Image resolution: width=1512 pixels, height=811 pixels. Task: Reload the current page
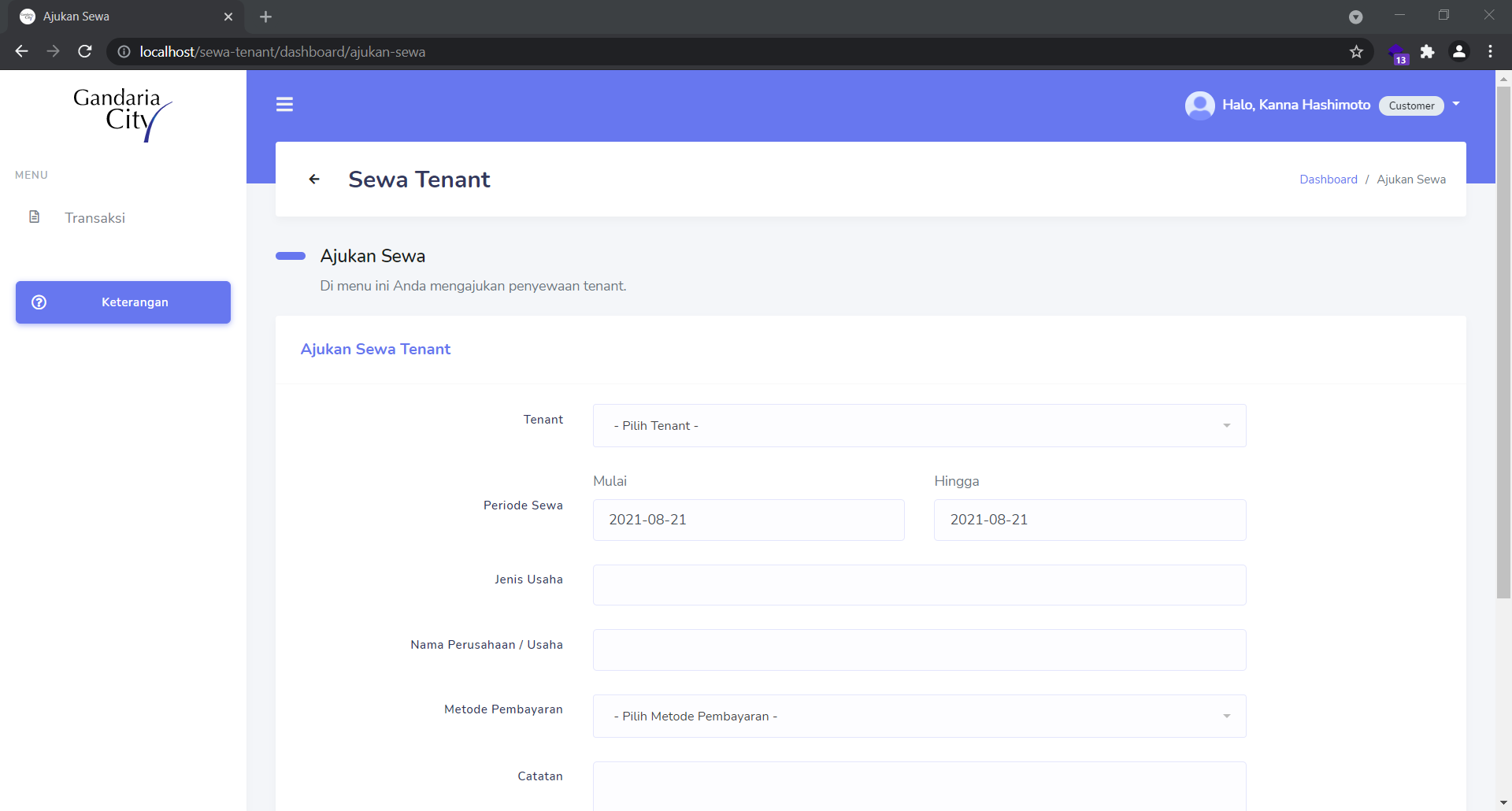point(84,51)
